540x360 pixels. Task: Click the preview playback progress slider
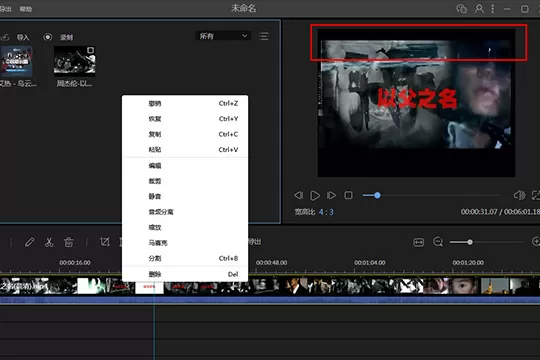click(x=431, y=195)
